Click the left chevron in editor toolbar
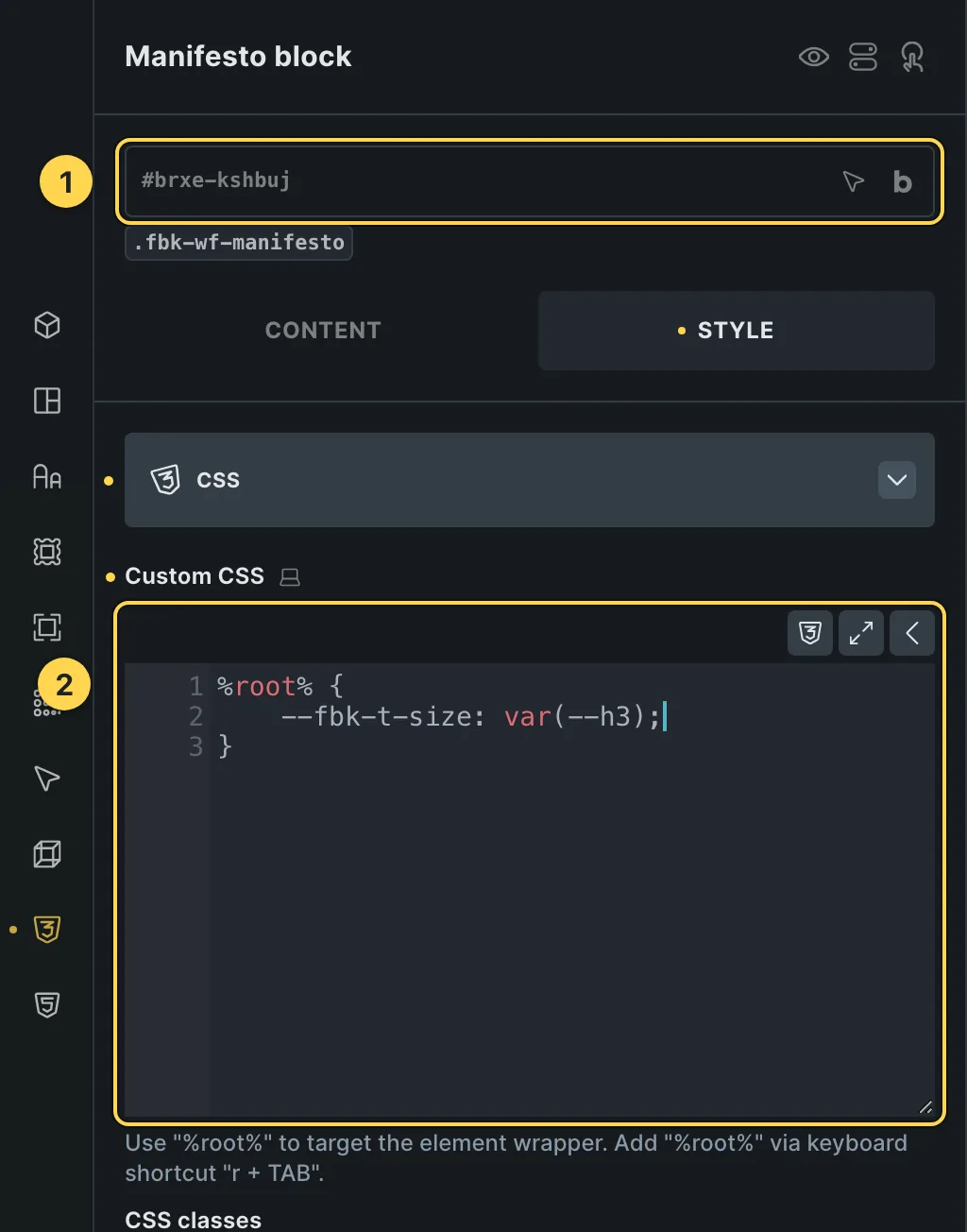This screenshot has height=1232, width=967. pos(912,633)
